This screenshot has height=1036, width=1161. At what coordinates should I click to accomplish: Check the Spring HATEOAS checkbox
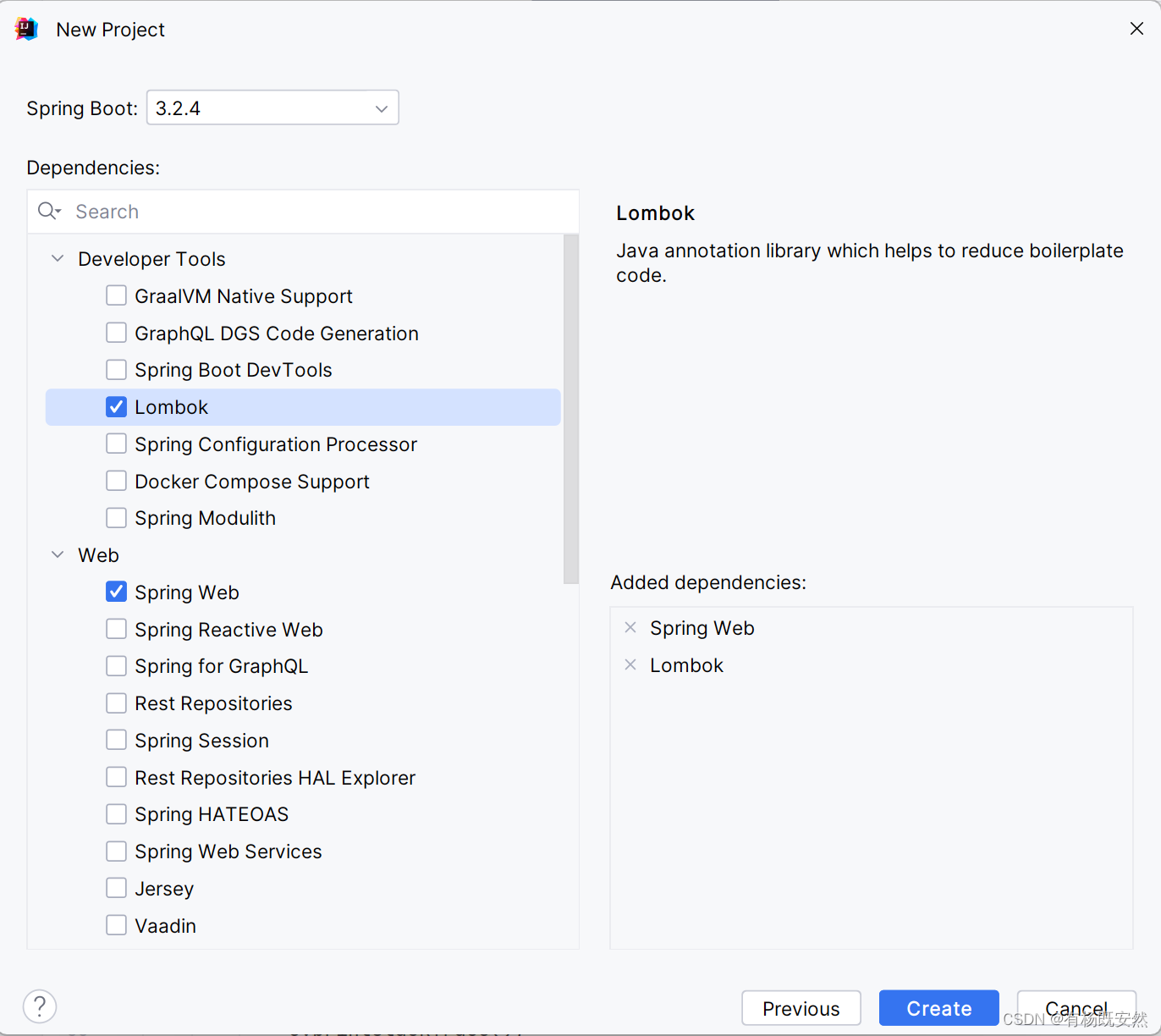116,813
